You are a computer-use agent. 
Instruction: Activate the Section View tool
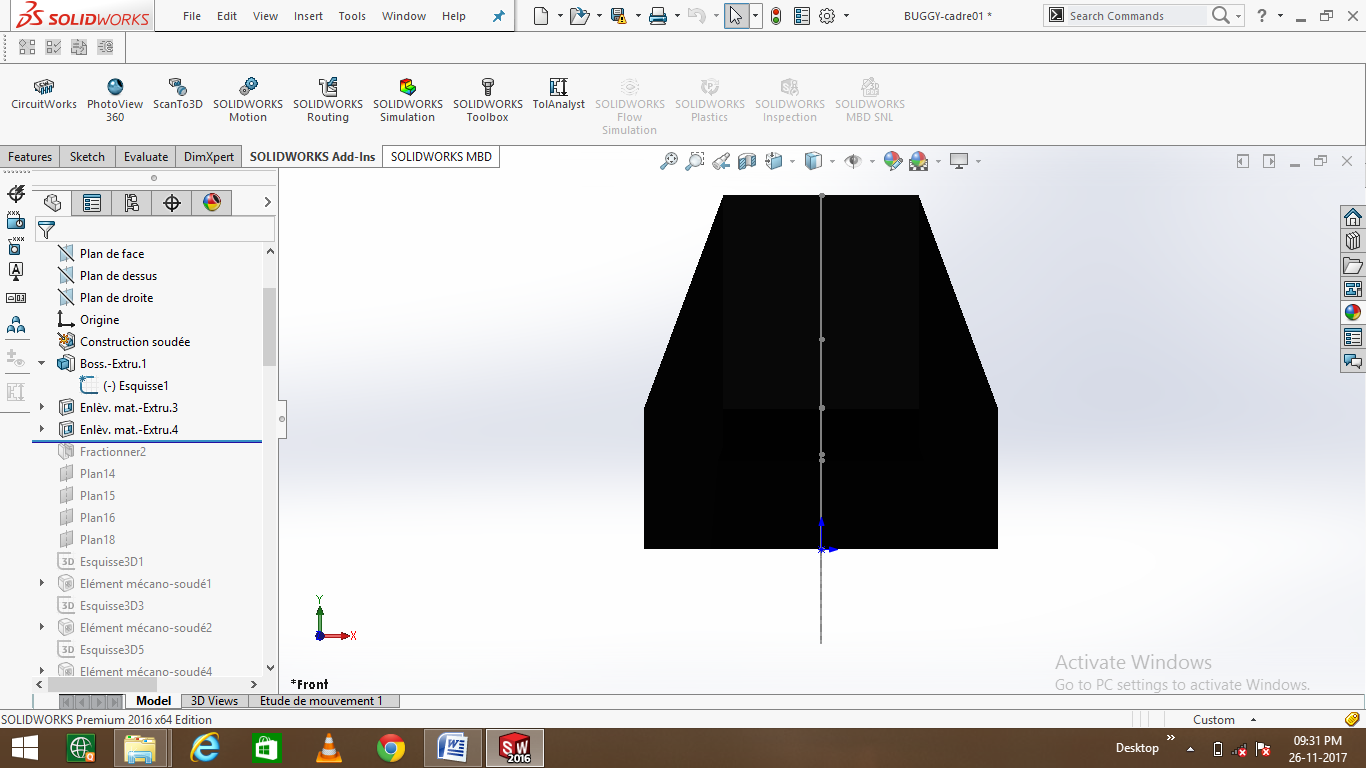point(747,161)
